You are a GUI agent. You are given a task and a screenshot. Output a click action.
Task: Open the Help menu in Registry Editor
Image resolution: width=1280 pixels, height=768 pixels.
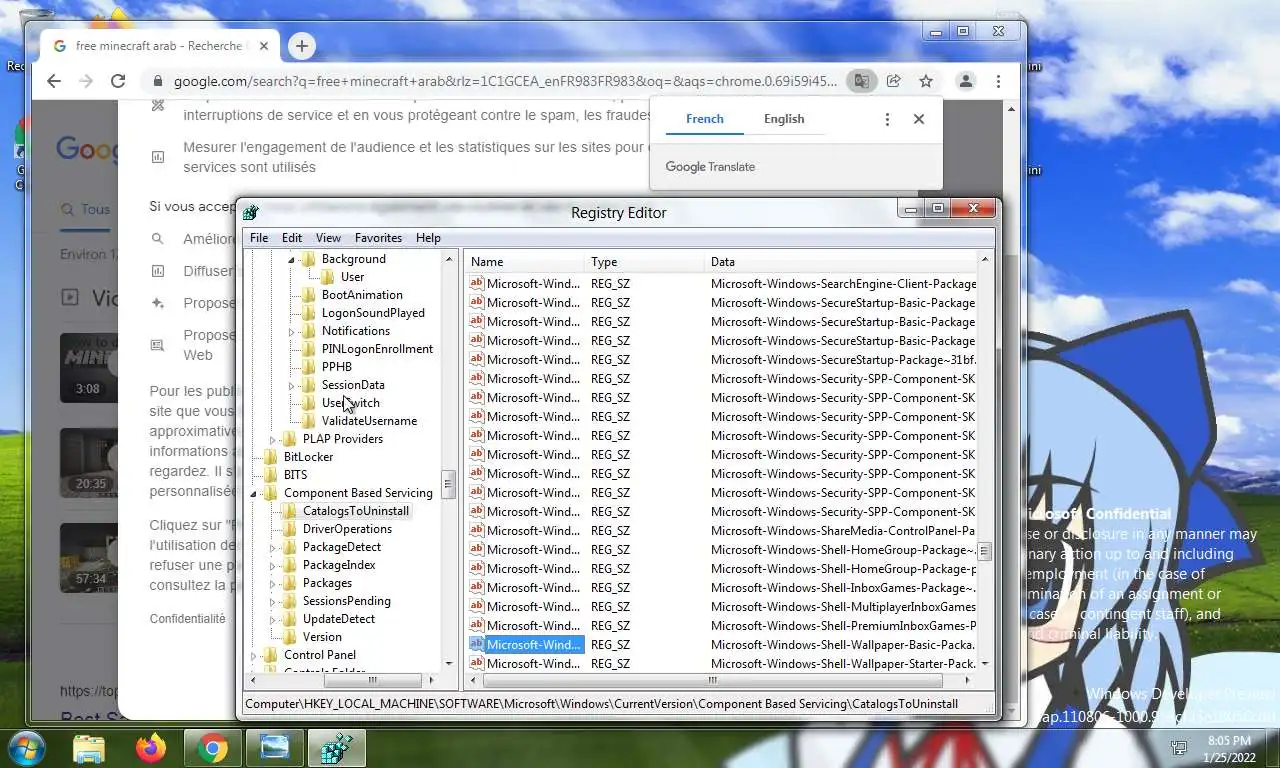coord(428,238)
